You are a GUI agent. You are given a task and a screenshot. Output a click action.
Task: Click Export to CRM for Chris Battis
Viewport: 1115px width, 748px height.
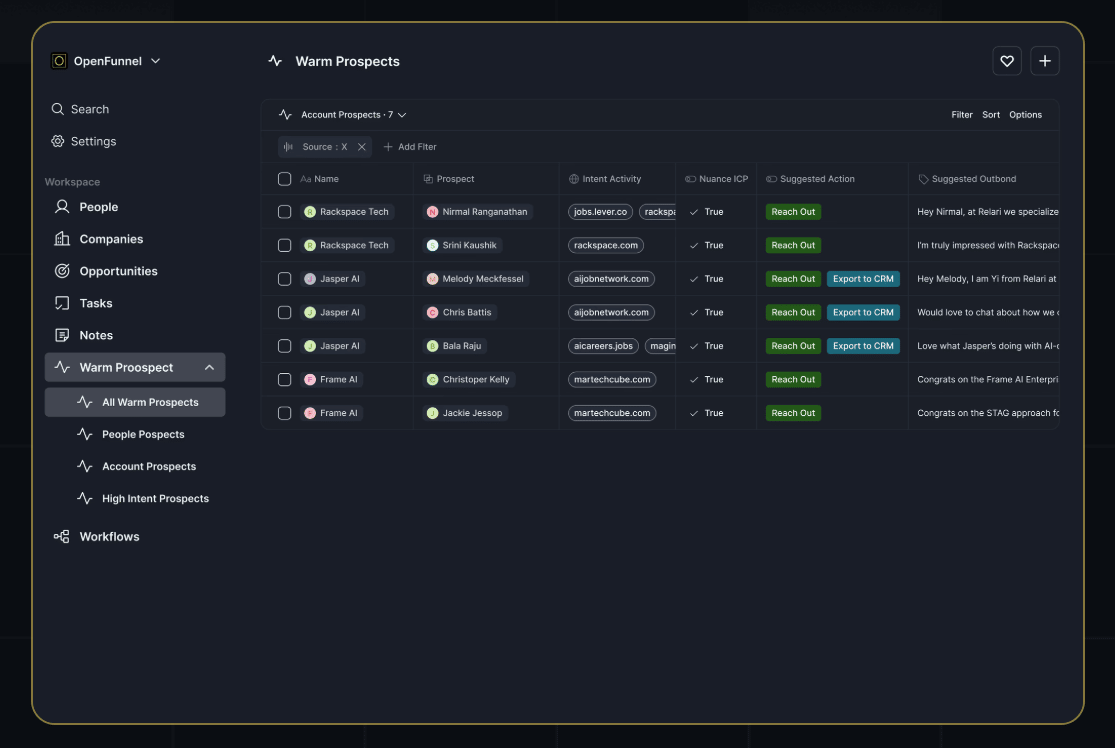[x=863, y=312]
